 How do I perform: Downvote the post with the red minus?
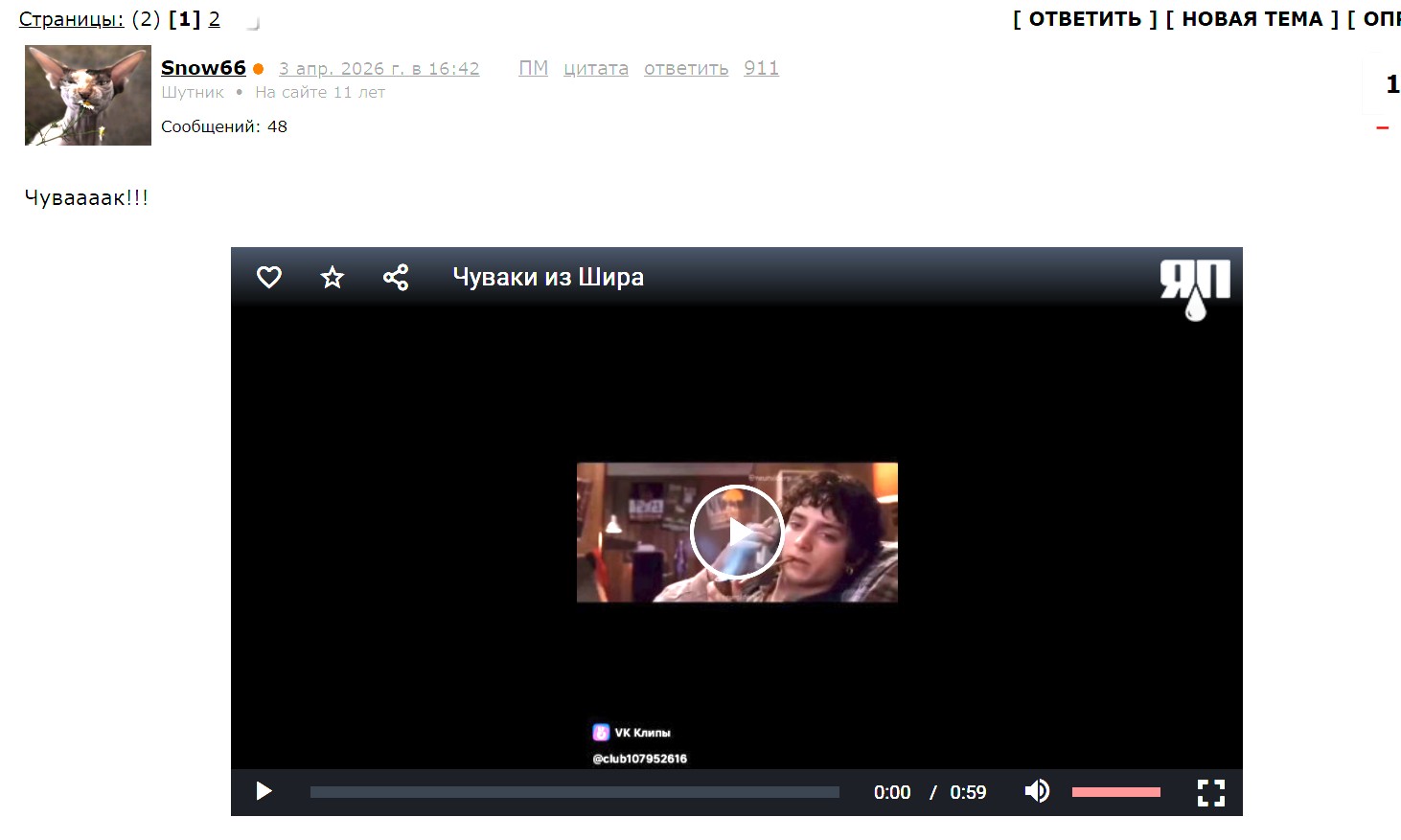(1383, 127)
